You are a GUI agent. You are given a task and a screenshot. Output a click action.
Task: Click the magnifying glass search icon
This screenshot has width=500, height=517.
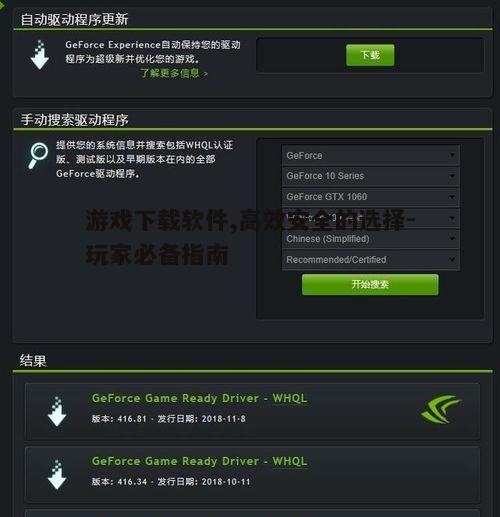pos(38,155)
